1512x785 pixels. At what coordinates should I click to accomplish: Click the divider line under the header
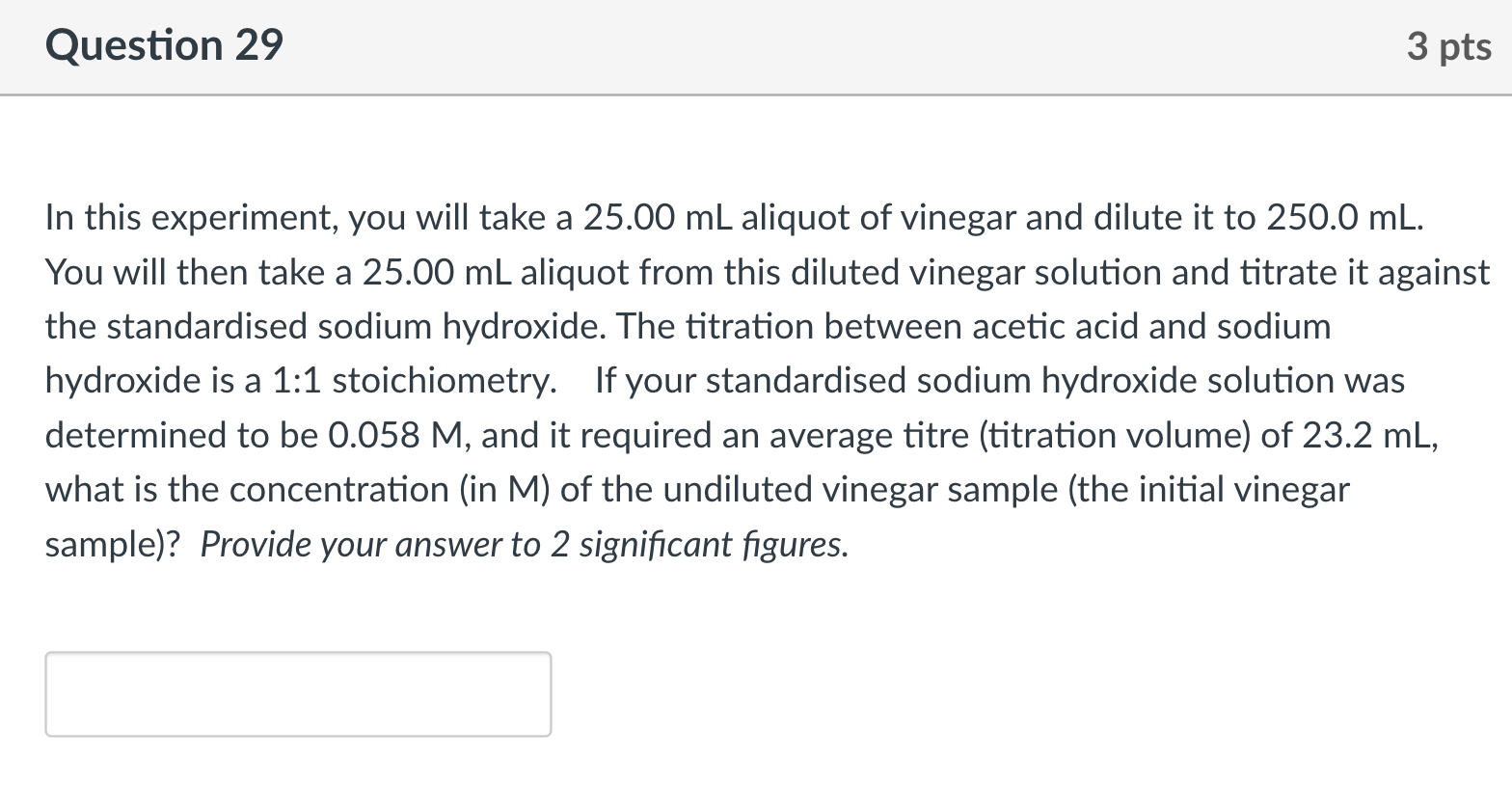(752, 94)
